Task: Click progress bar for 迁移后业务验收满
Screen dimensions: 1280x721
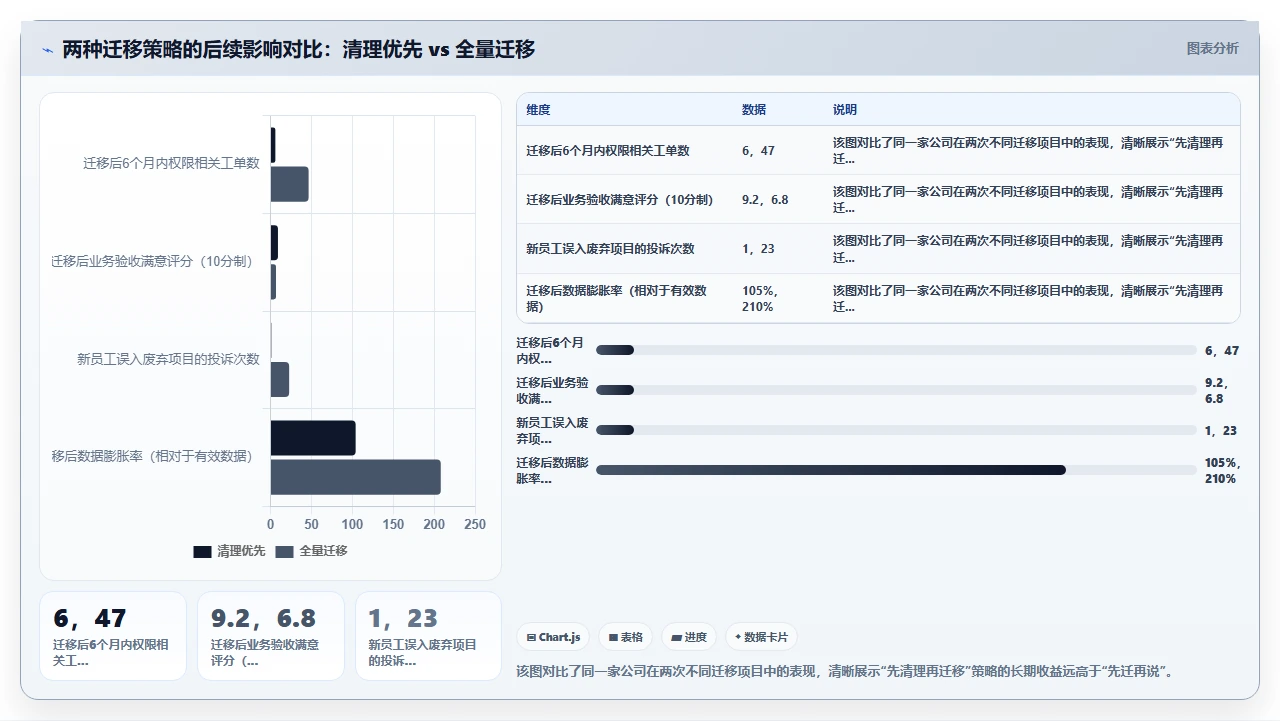Action: pyautogui.click(x=896, y=390)
